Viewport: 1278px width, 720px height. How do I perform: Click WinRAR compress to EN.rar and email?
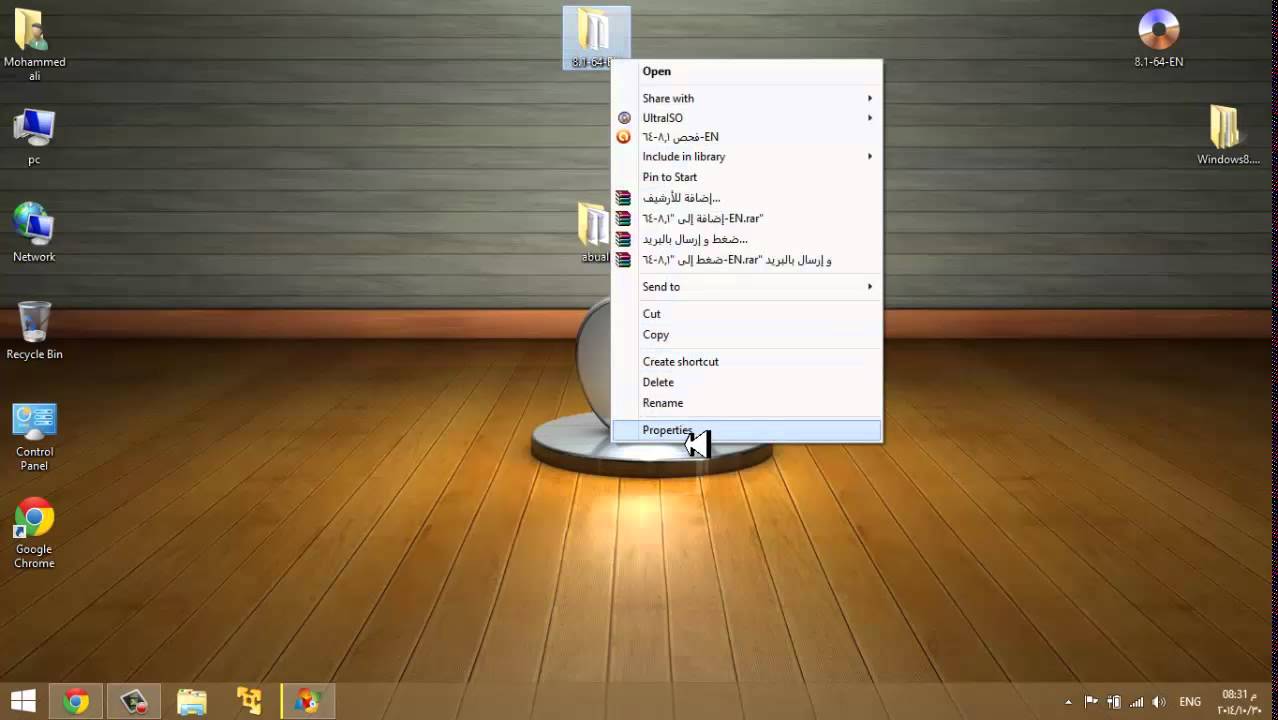747,260
